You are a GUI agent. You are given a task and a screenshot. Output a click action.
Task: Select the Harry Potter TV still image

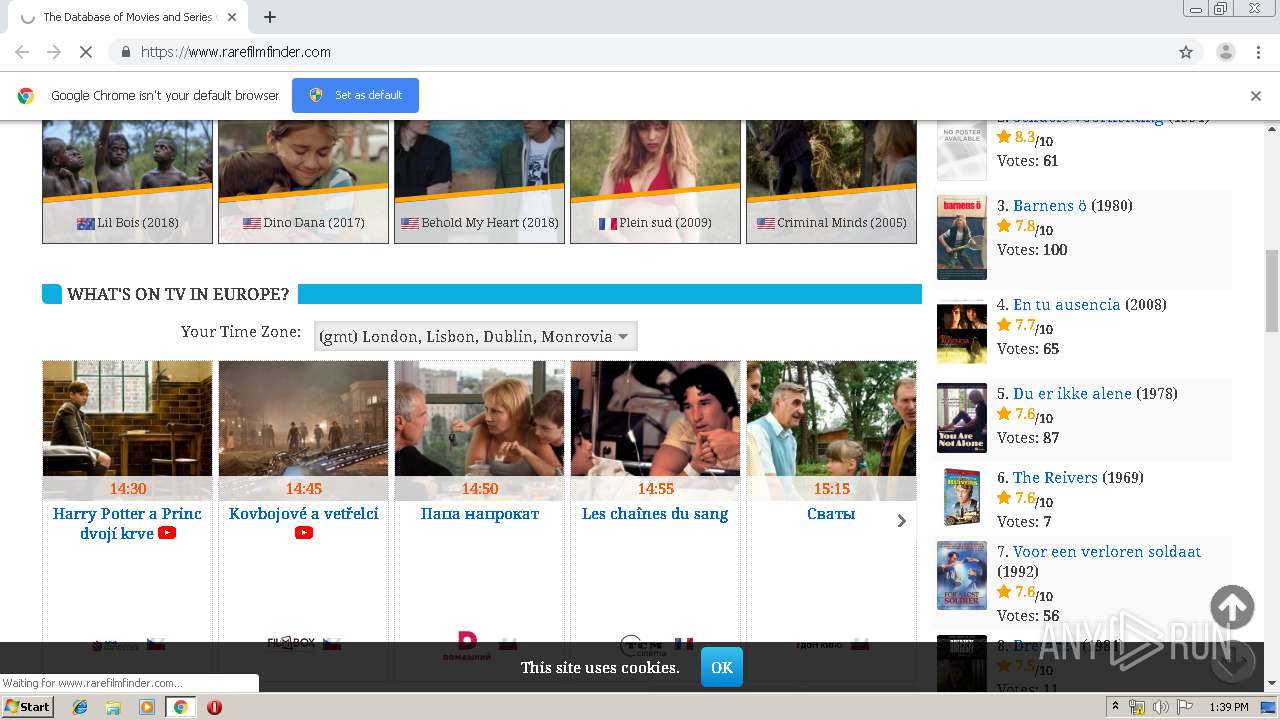tap(127, 419)
